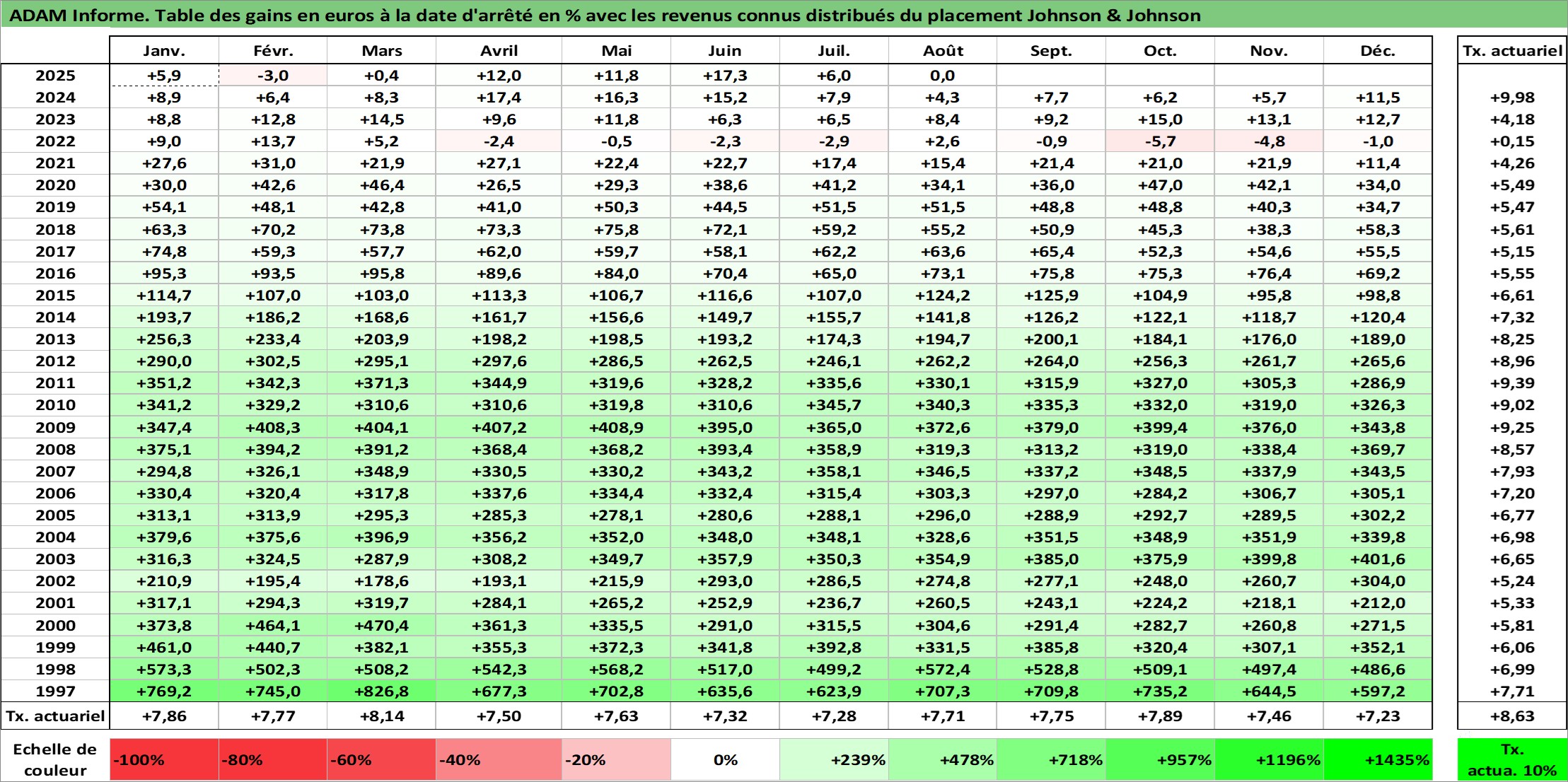The image size is (1568, 782).
Task: Click the actuarial rate +9,39
Action: pos(1512,383)
